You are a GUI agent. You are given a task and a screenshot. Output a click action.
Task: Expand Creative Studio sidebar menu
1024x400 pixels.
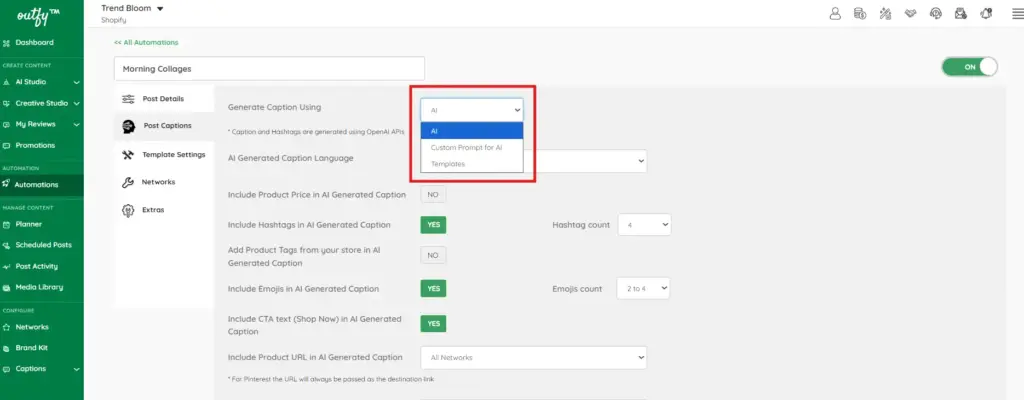(76, 103)
